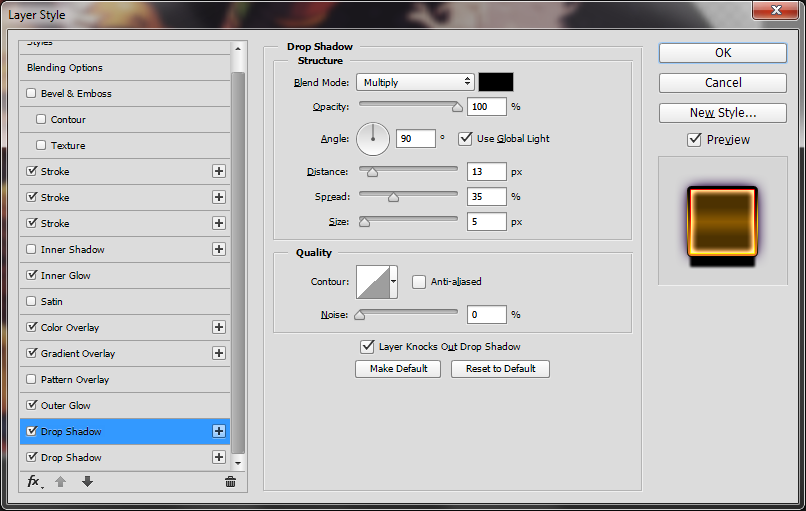Click the Opacity value field

click(x=486, y=107)
